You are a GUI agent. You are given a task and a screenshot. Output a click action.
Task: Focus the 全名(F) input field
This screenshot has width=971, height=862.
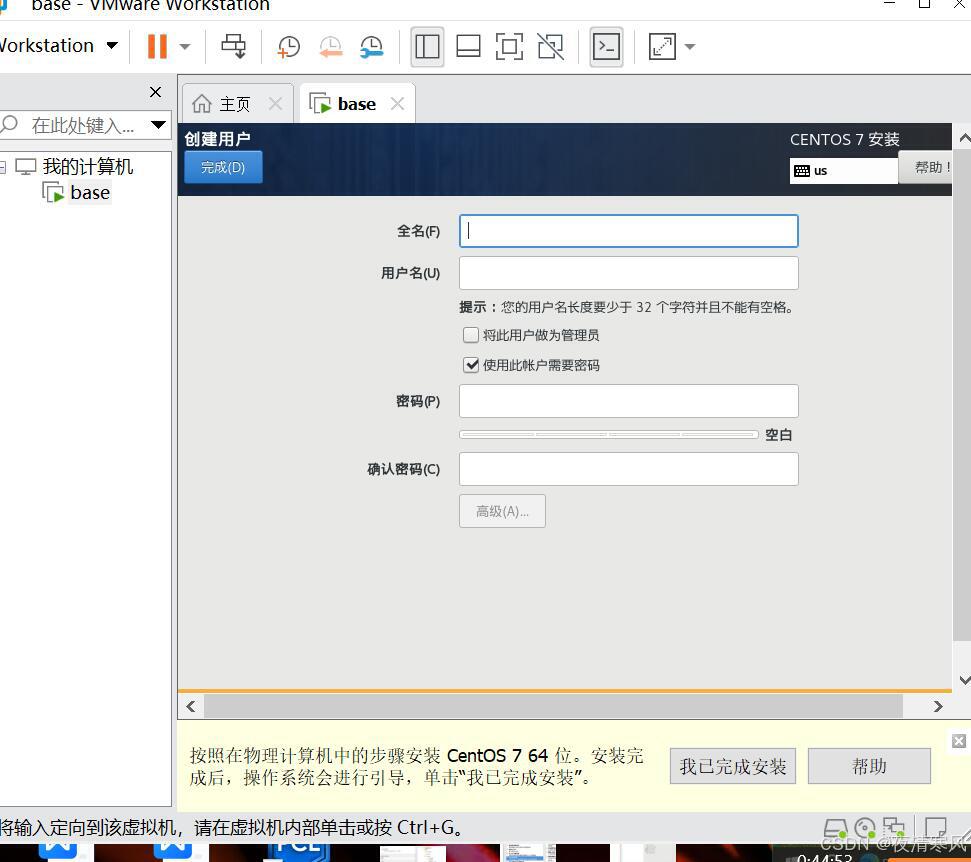[x=629, y=231]
